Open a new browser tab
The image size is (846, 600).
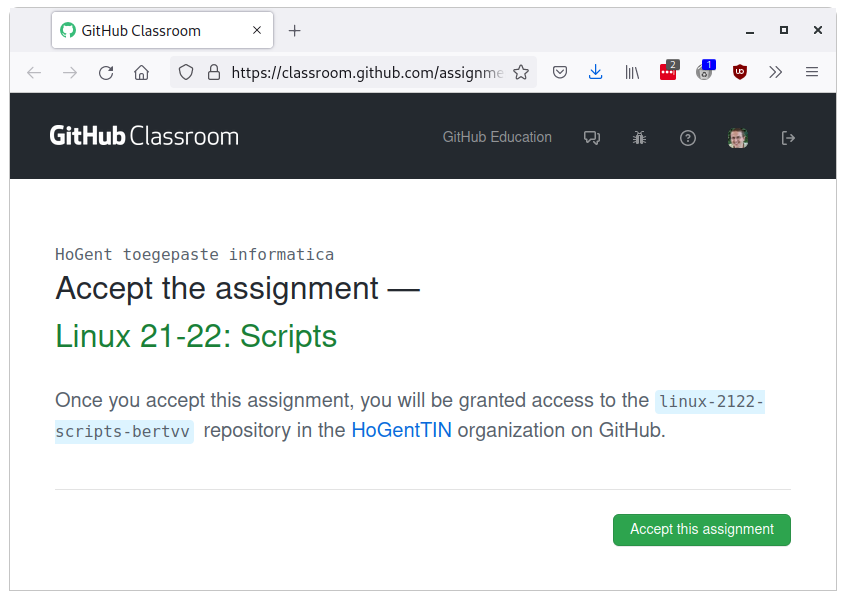(294, 31)
